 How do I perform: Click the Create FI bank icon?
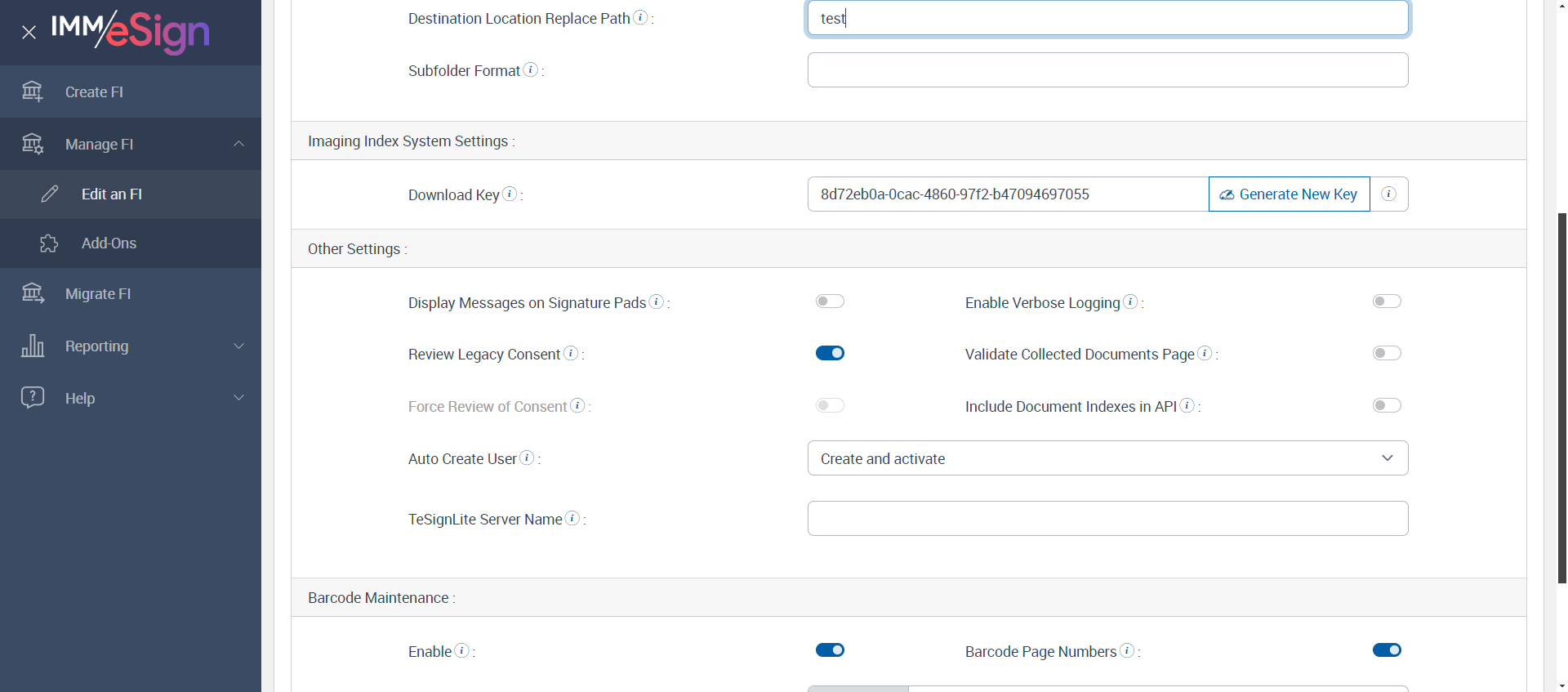pyautogui.click(x=33, y=92)
